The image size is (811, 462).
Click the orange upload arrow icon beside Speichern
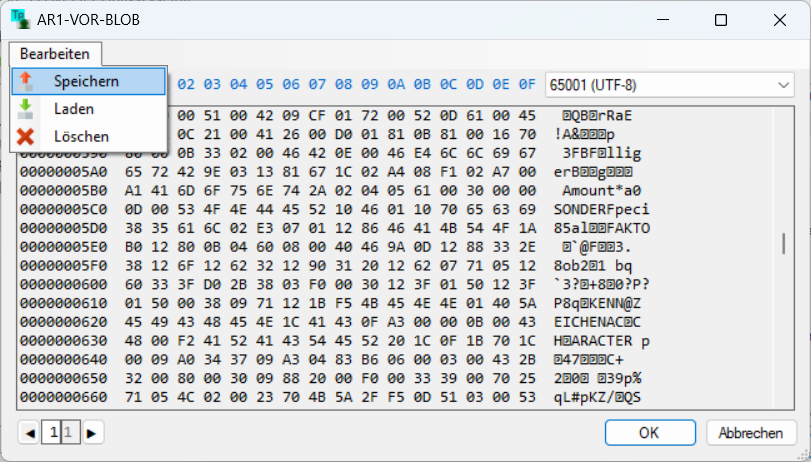(x=26, y=81)
